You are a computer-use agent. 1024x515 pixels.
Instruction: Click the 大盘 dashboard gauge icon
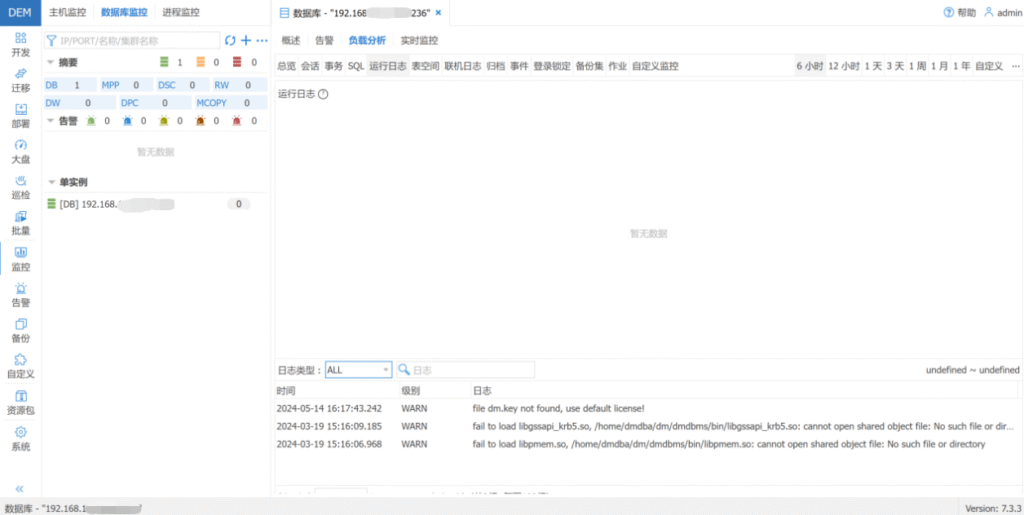(20, 146)
